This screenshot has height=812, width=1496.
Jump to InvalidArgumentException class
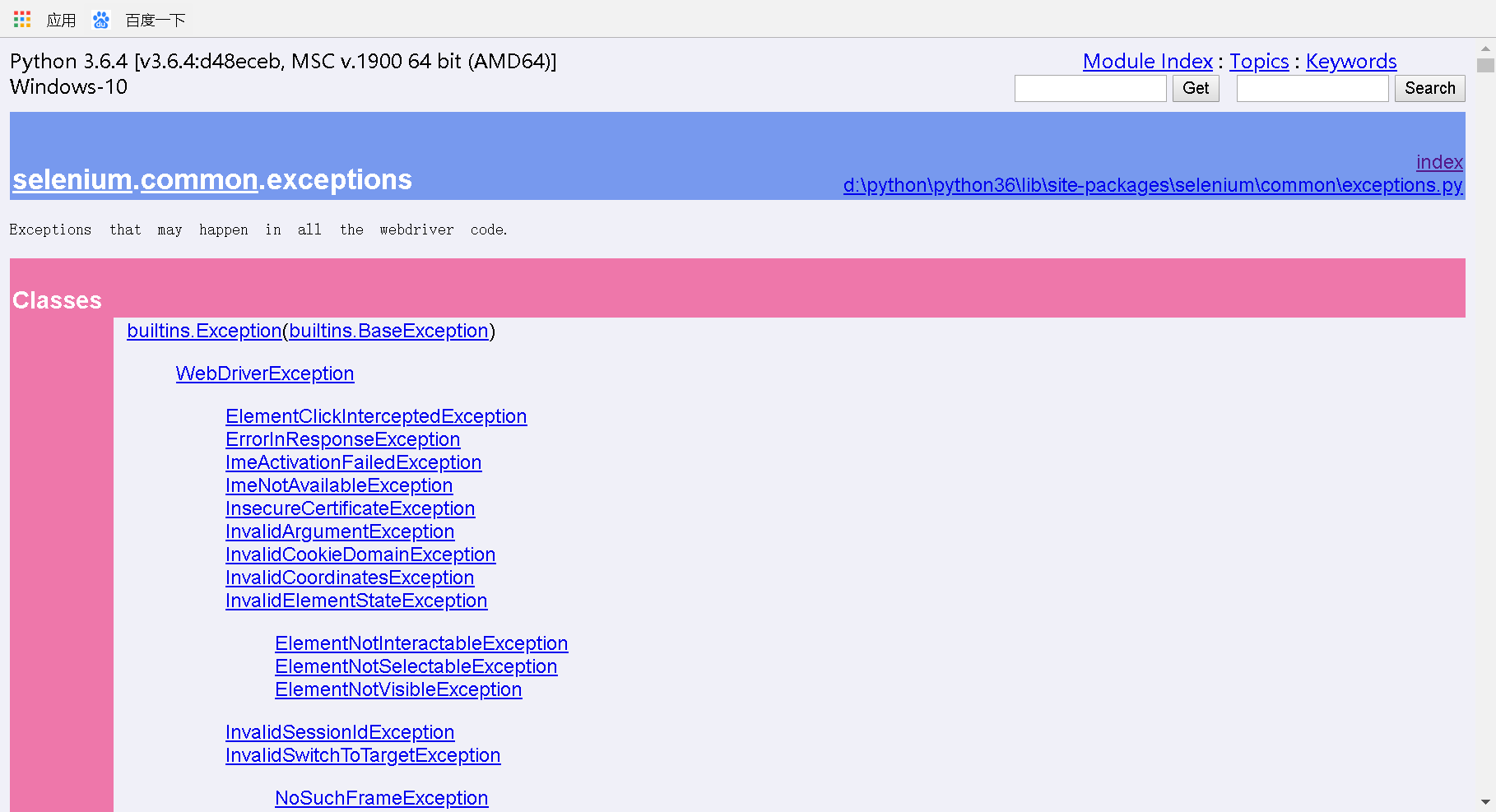pyautogui.click(x=340, y=531)
